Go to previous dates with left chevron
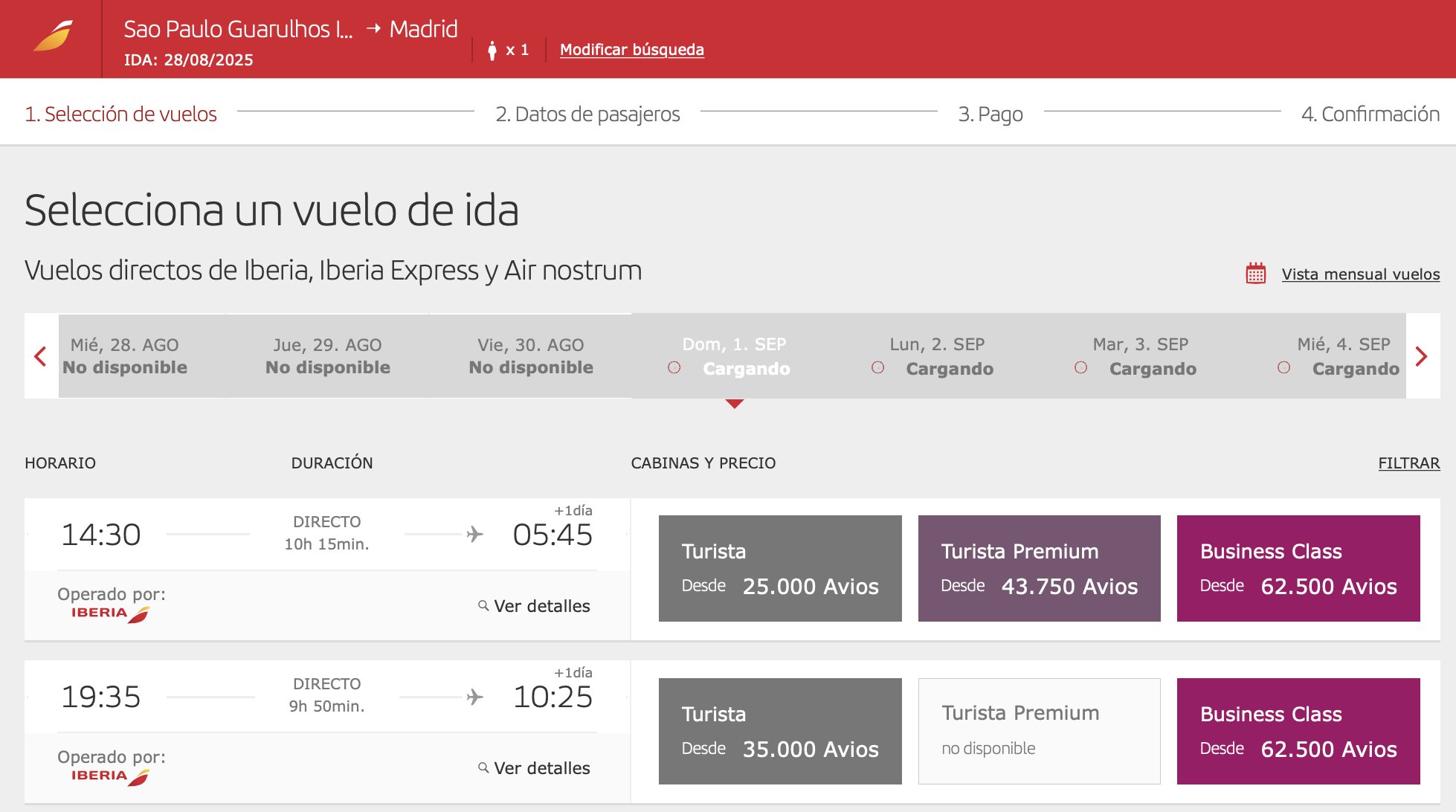The height and width of the screenshot is (812, 1456). click(41, 356)
